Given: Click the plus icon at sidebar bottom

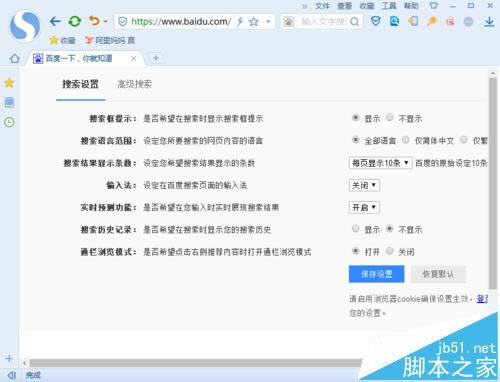Looking at the screenshot, I should click(x=9, y=359).
